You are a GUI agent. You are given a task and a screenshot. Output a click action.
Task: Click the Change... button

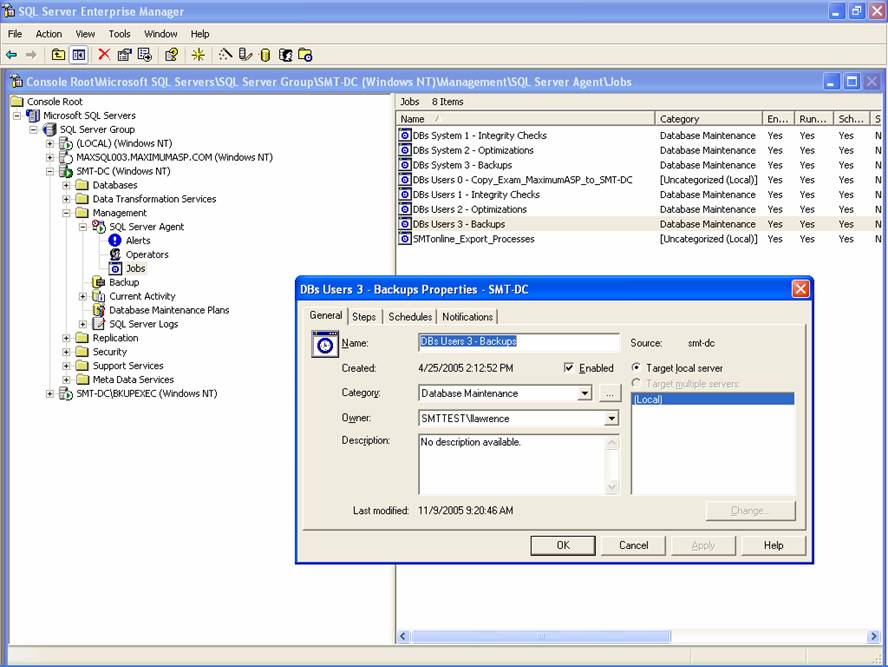coord(750,511)
